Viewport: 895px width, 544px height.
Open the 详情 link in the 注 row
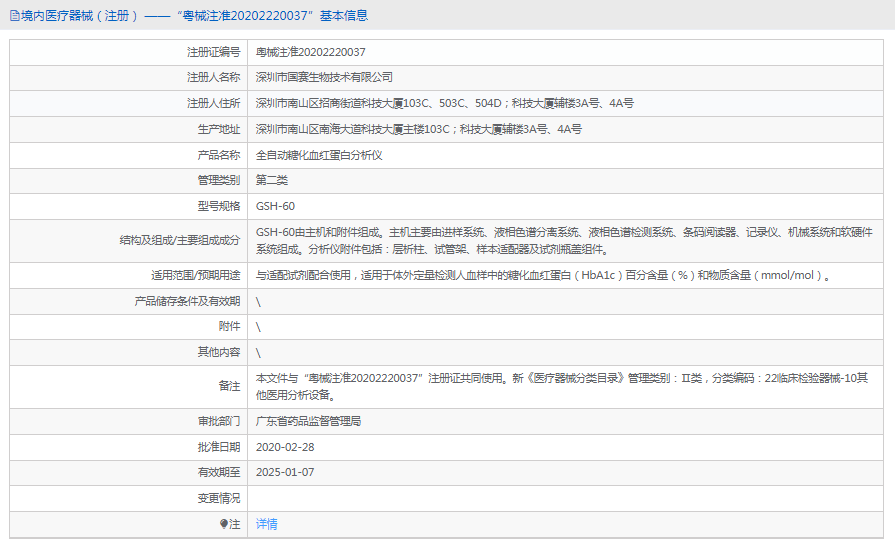267,524
